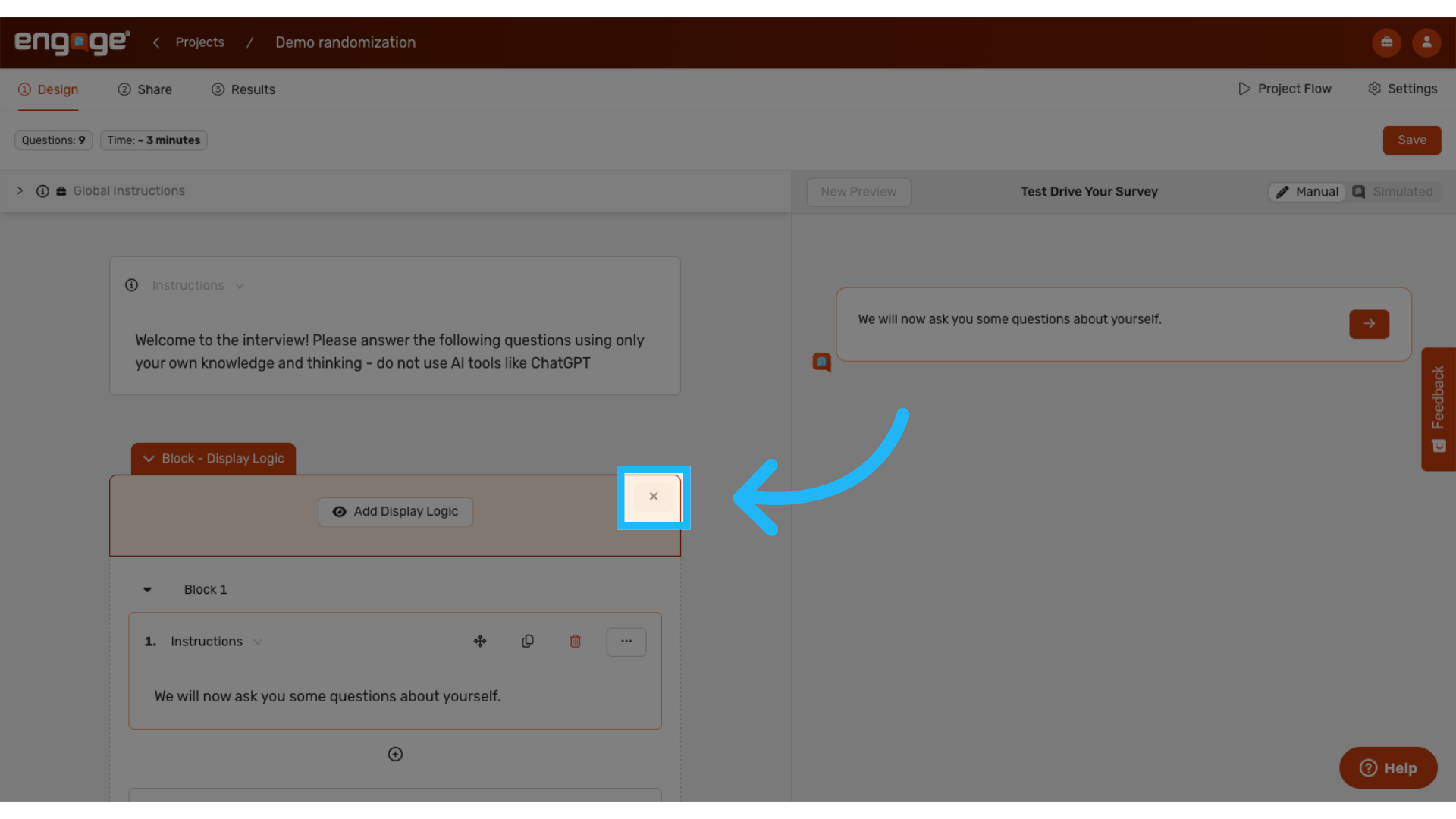
Task: Click the Time ~3 minutes badge
Action: click(154, 140)
